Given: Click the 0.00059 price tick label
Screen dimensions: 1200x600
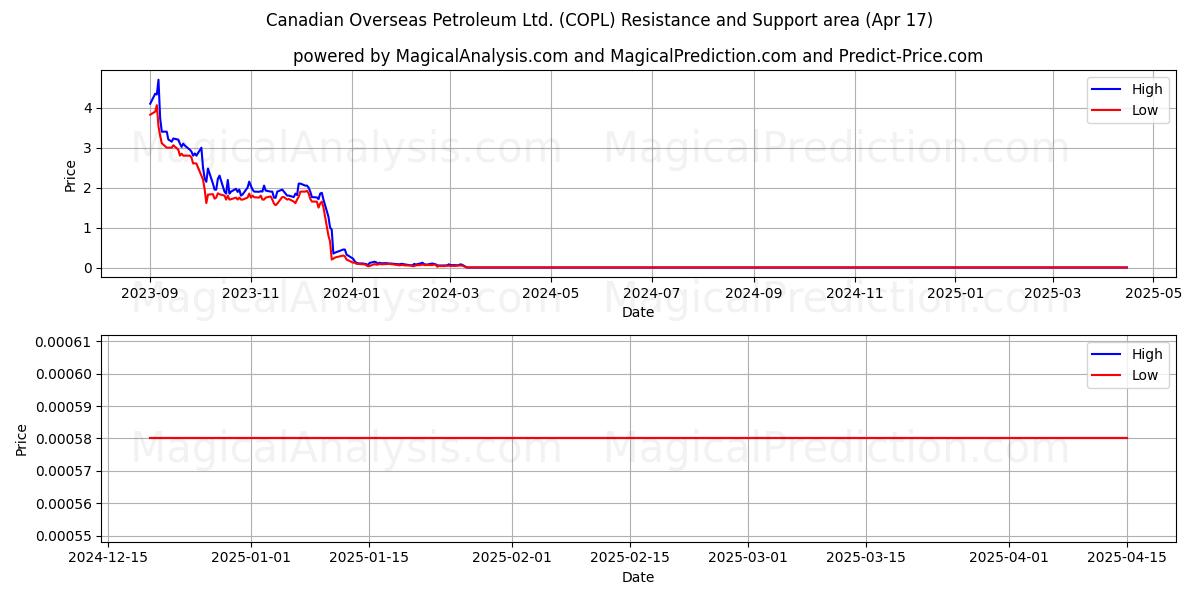Looking at the screenshot, I should point(63,406).
